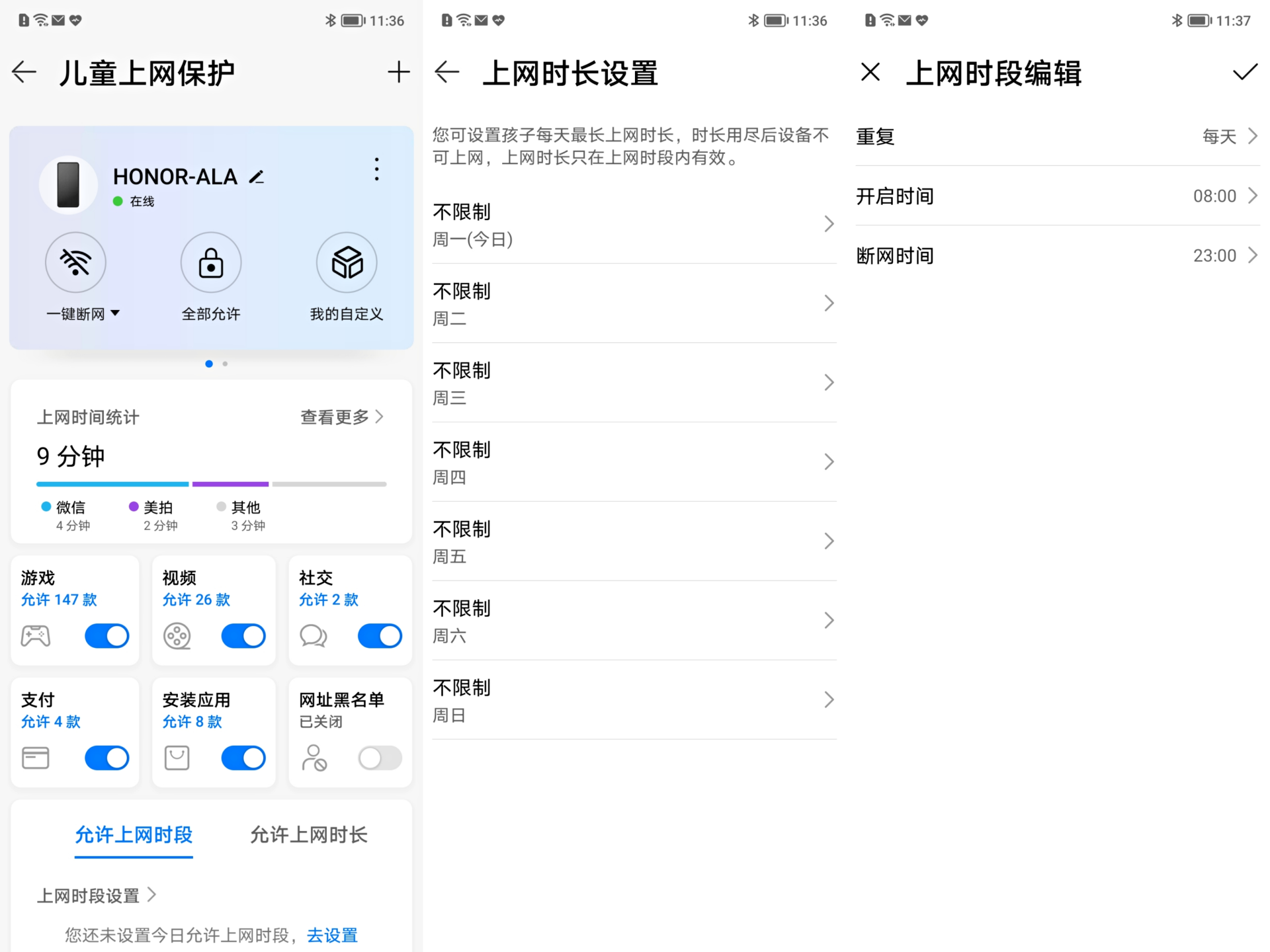Tap the one-key disconnect WiFi icon
This screenshot has width=1270, height=952.
point(75,262)
